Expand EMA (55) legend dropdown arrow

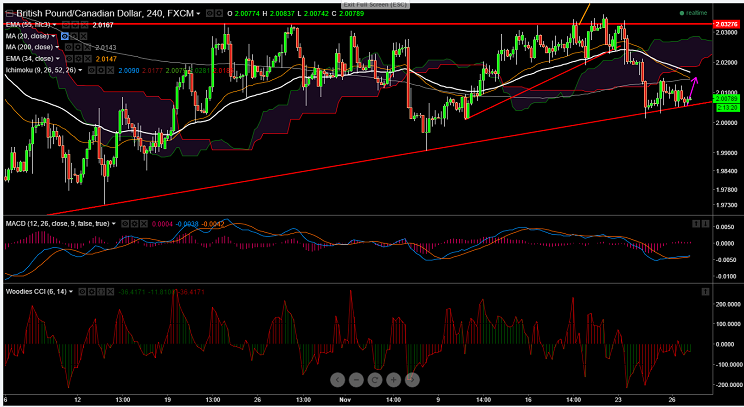pyautogui.click(x=55, y=25)
